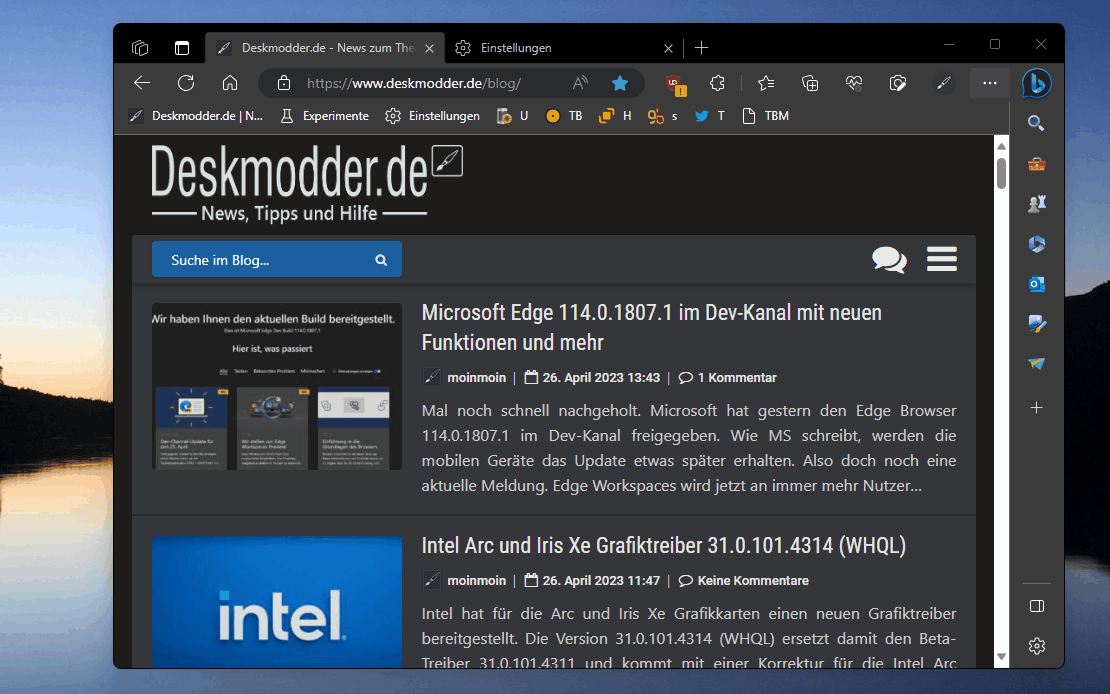The image size is (1110, 694).
Task: Expand the hamburger menu on the site
Action: 942,259
